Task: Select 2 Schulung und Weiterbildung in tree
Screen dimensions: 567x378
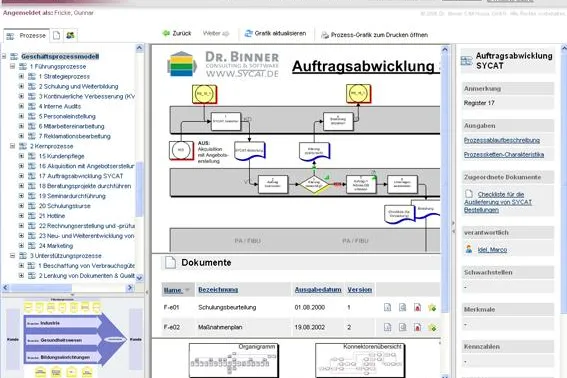Action: coord(78,86)
